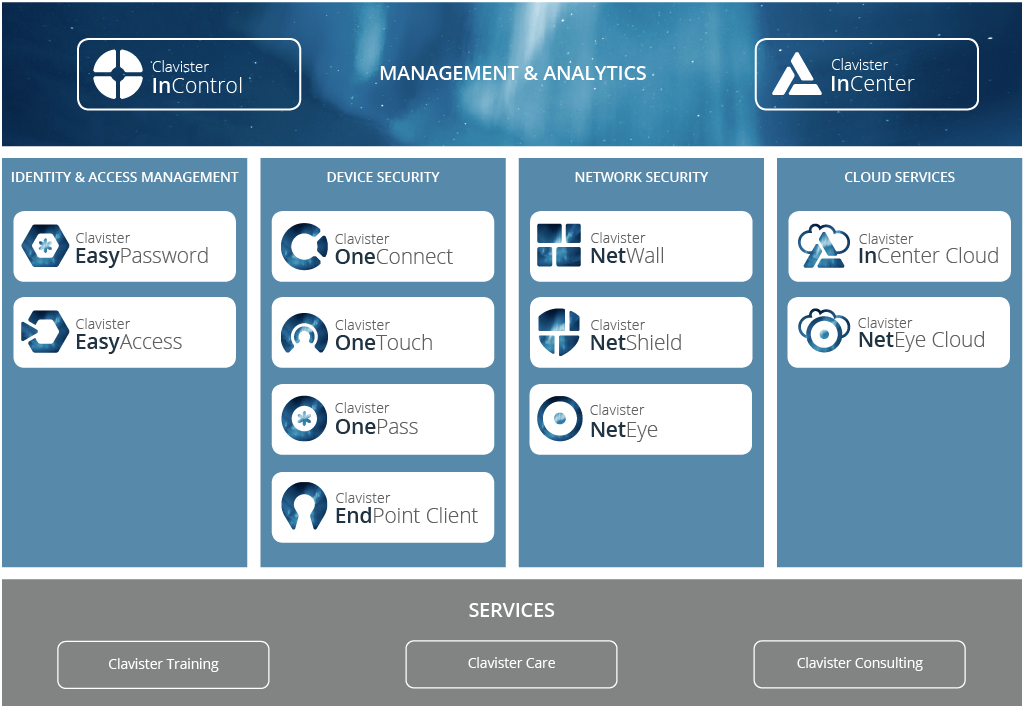Click the Management & Analytics heading
The height and width of the screenshot is (706, 1024).
point(513,73)
